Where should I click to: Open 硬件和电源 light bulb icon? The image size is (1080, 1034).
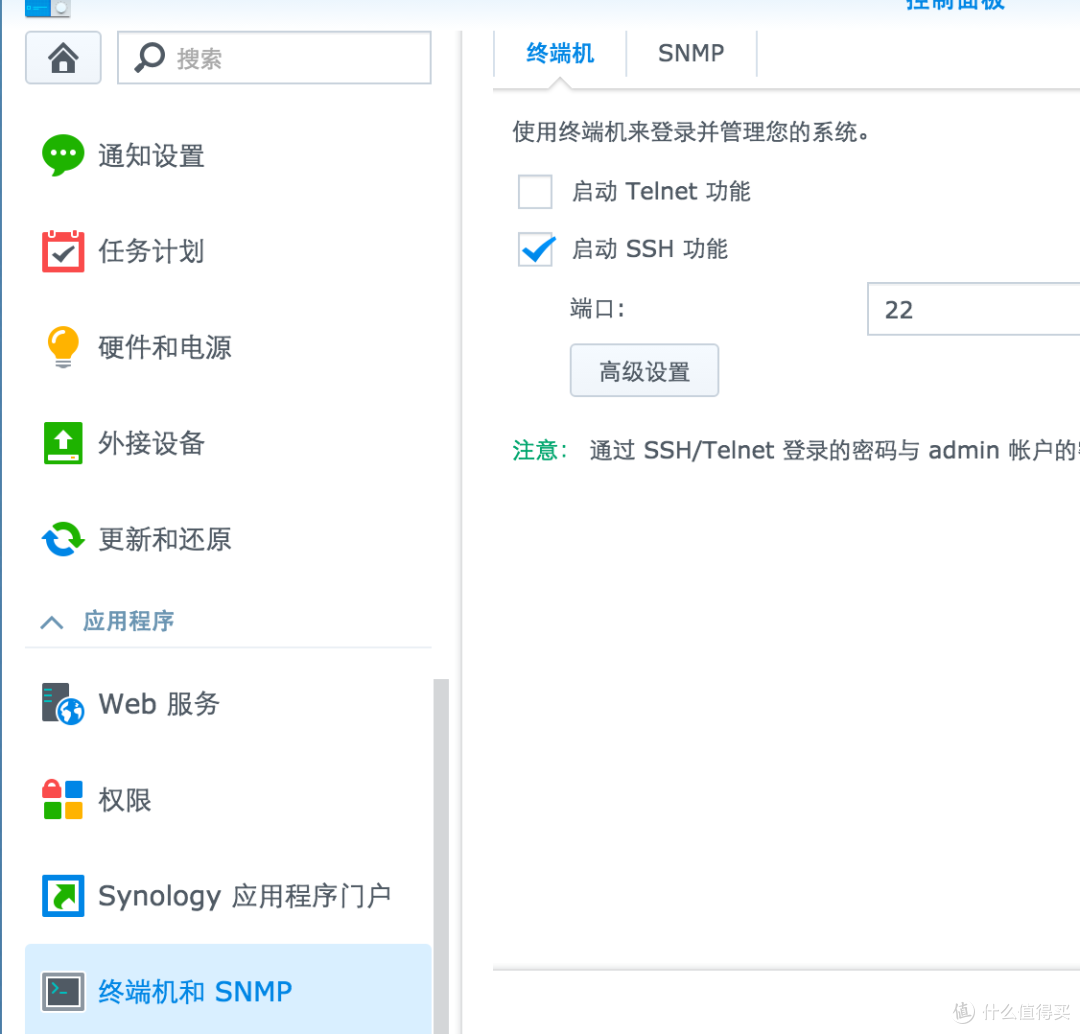click(x=63, y=347)
